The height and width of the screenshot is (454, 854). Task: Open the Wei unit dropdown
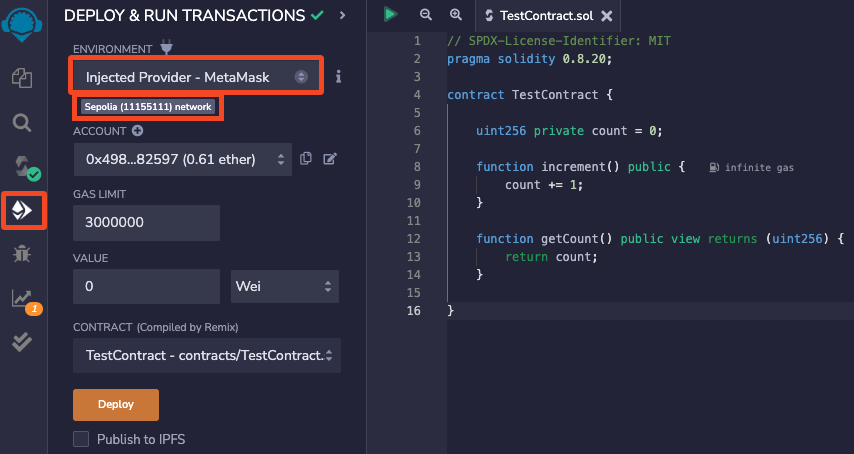(284, 287)
